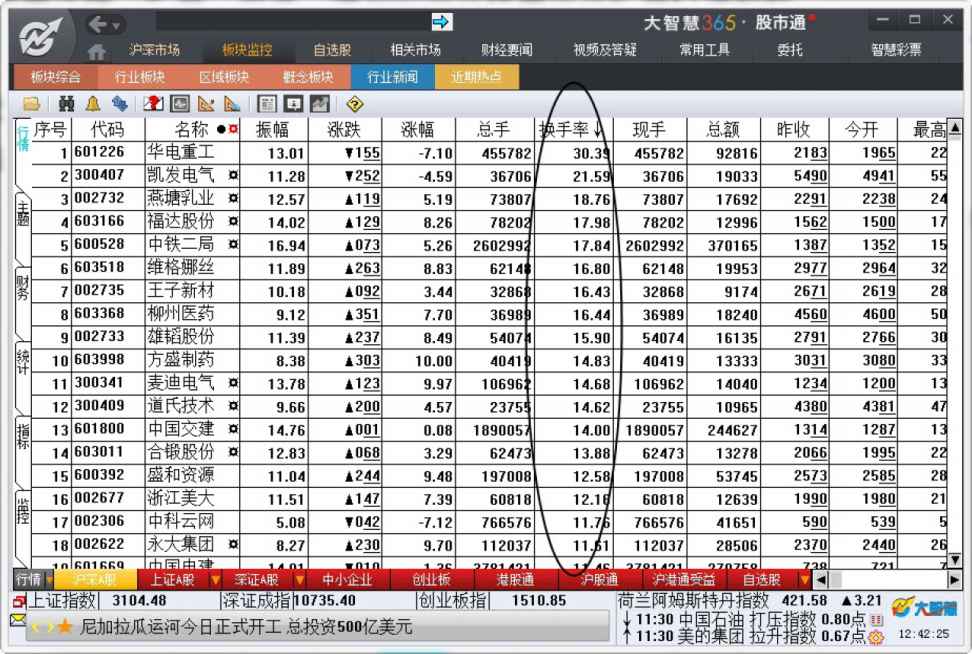Click the red window icon beside 上证指数
This screenshot has width=972, height=654.
[19, 601]
